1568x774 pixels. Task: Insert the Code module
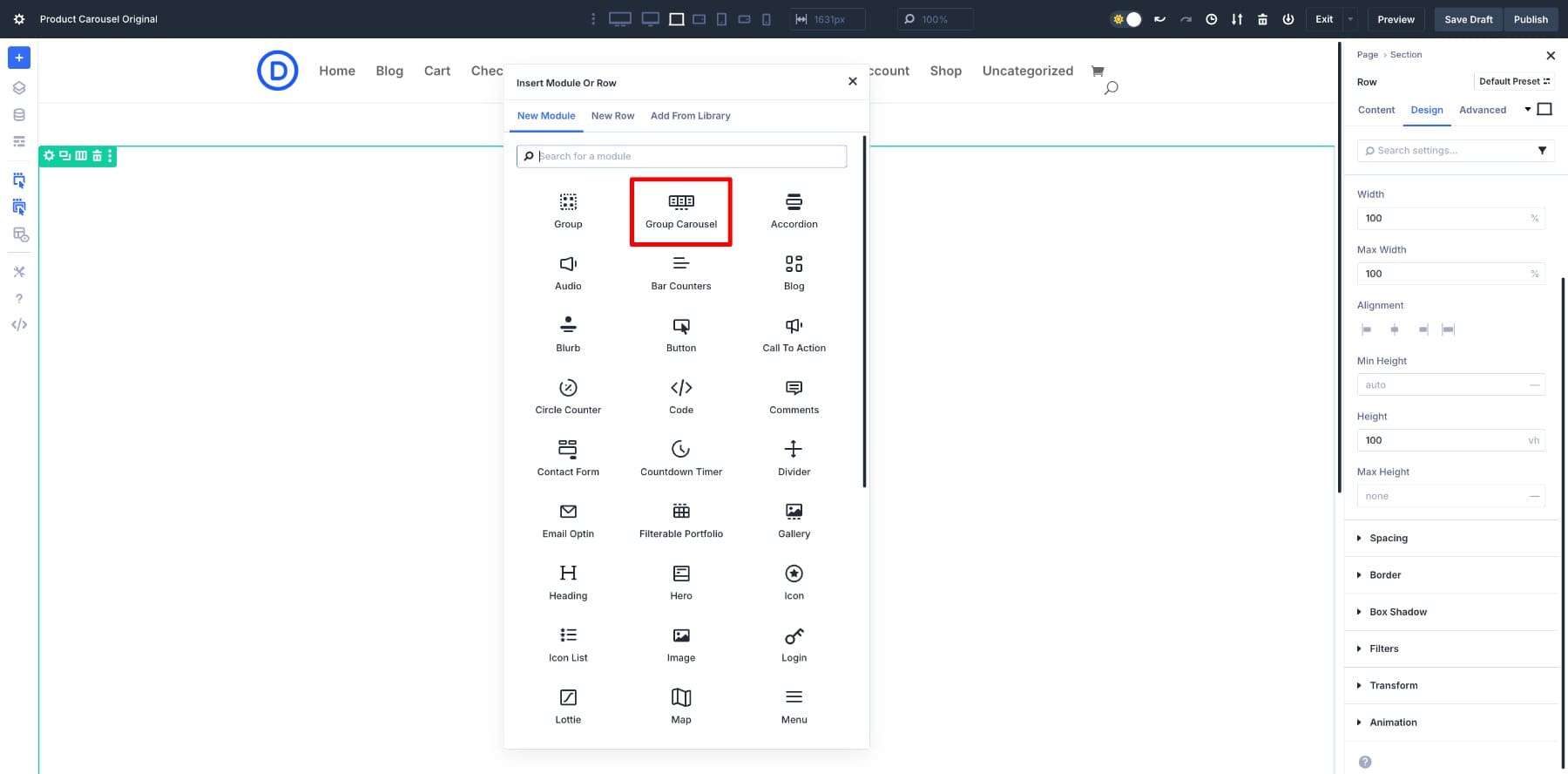click(681, 397)
